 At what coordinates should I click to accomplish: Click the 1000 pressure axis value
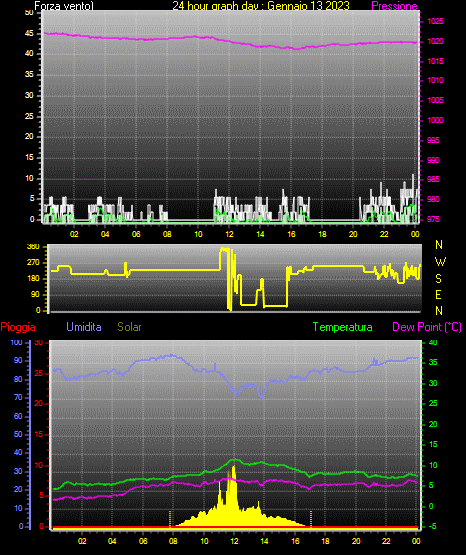(435, 120)
